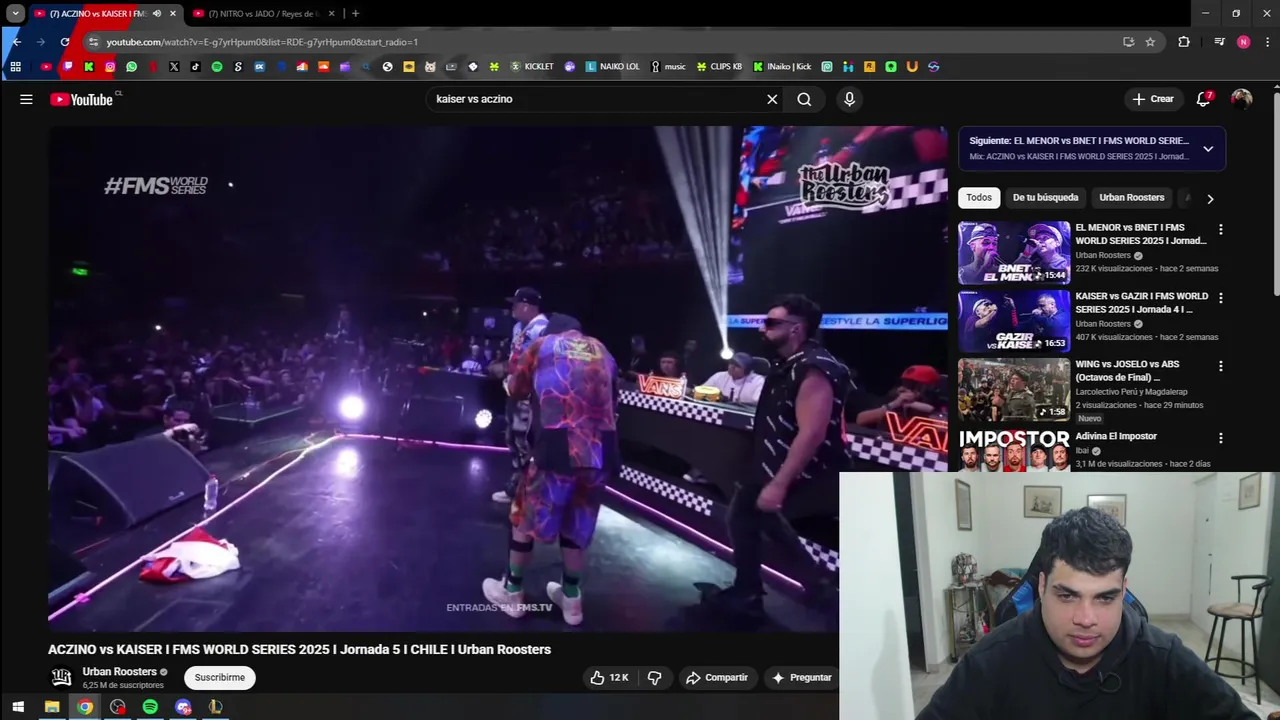Subscribe with the Suscribirme button

(220, 677)
